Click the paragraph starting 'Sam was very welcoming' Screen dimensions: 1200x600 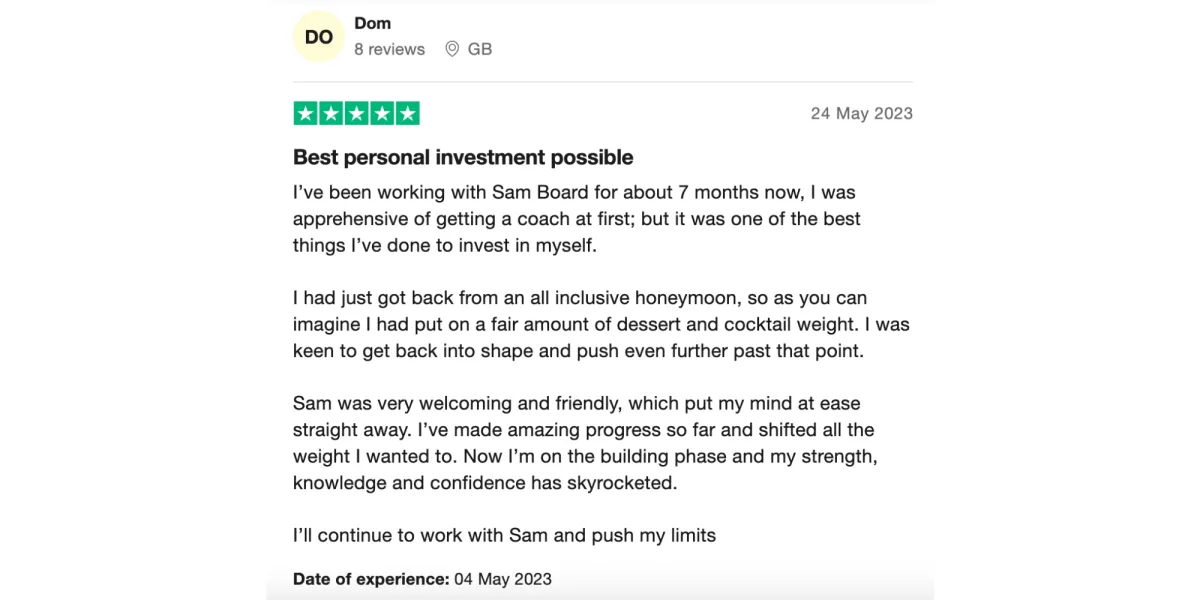[x=585, y=443]
